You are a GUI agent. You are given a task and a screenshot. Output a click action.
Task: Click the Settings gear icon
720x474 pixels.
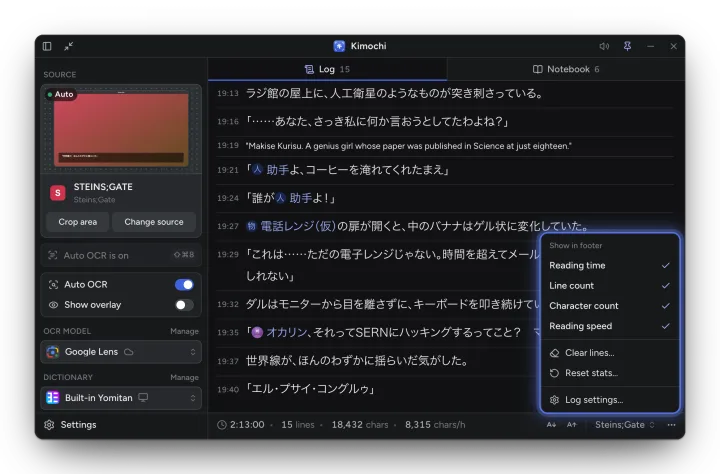point(49,425)
